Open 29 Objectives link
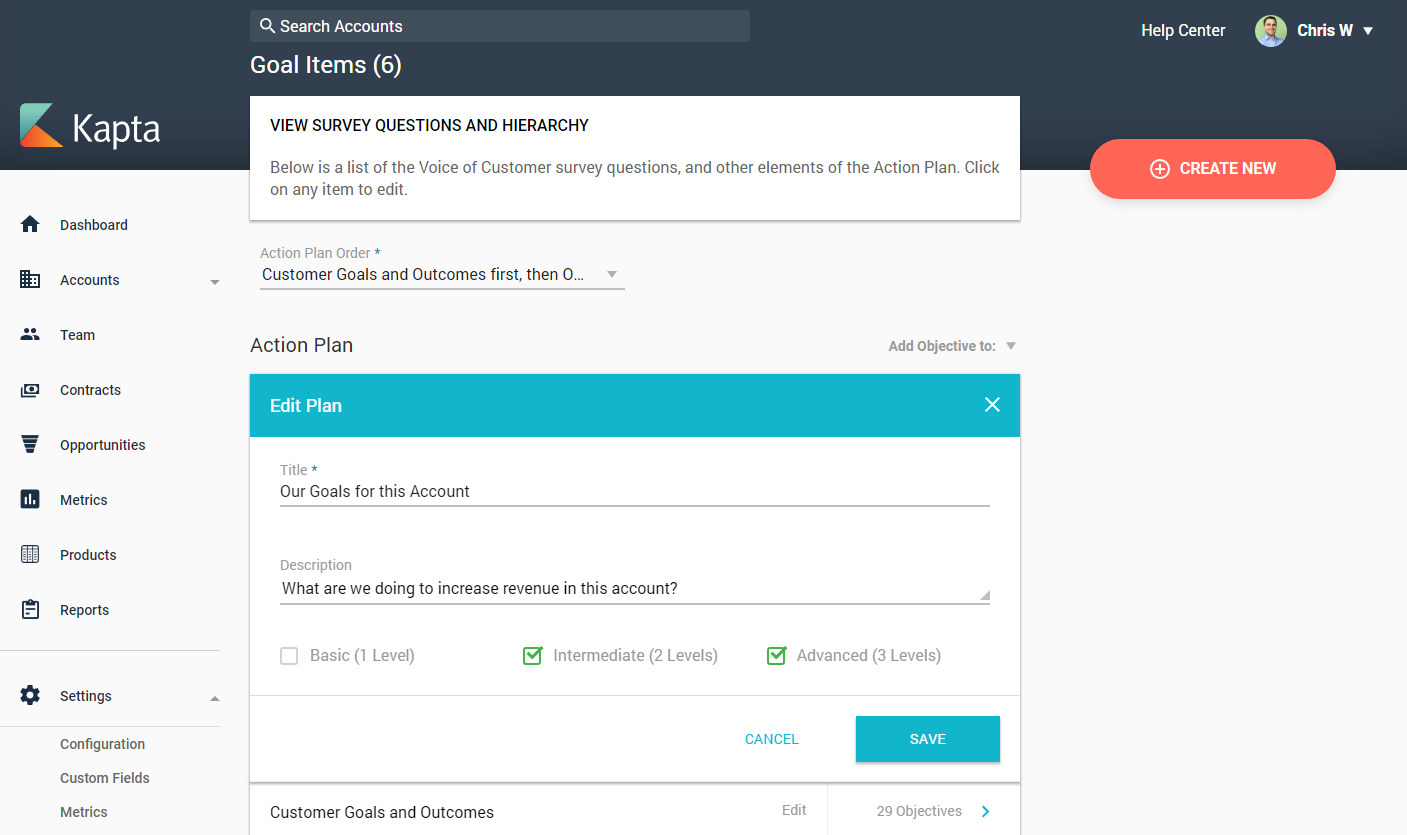The height and width of the screenshot is (835, 1407). point(919,811)
